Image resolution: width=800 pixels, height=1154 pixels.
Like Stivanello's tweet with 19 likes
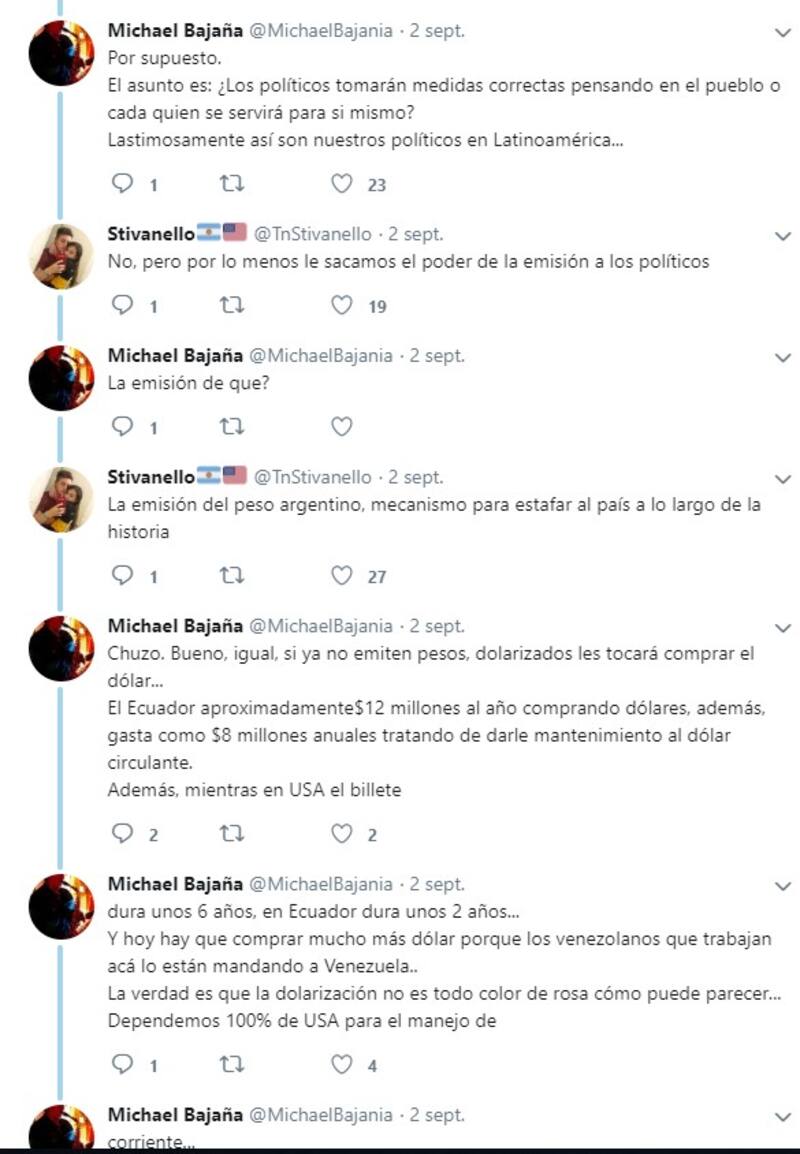(x=342, y=306)
